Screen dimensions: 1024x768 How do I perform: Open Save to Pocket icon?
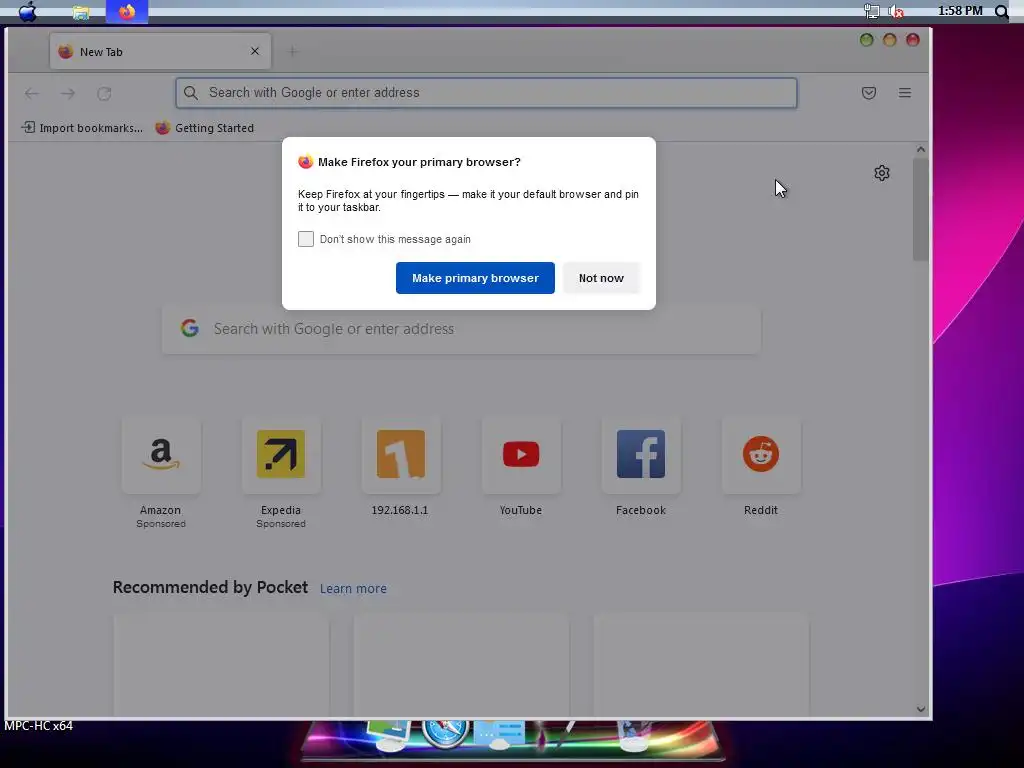[x=869, y=93]
